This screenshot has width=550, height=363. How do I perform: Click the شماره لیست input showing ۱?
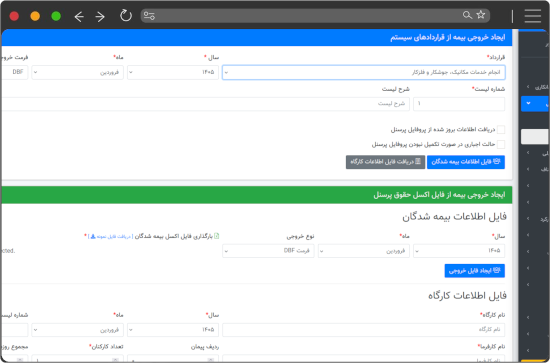459,104
